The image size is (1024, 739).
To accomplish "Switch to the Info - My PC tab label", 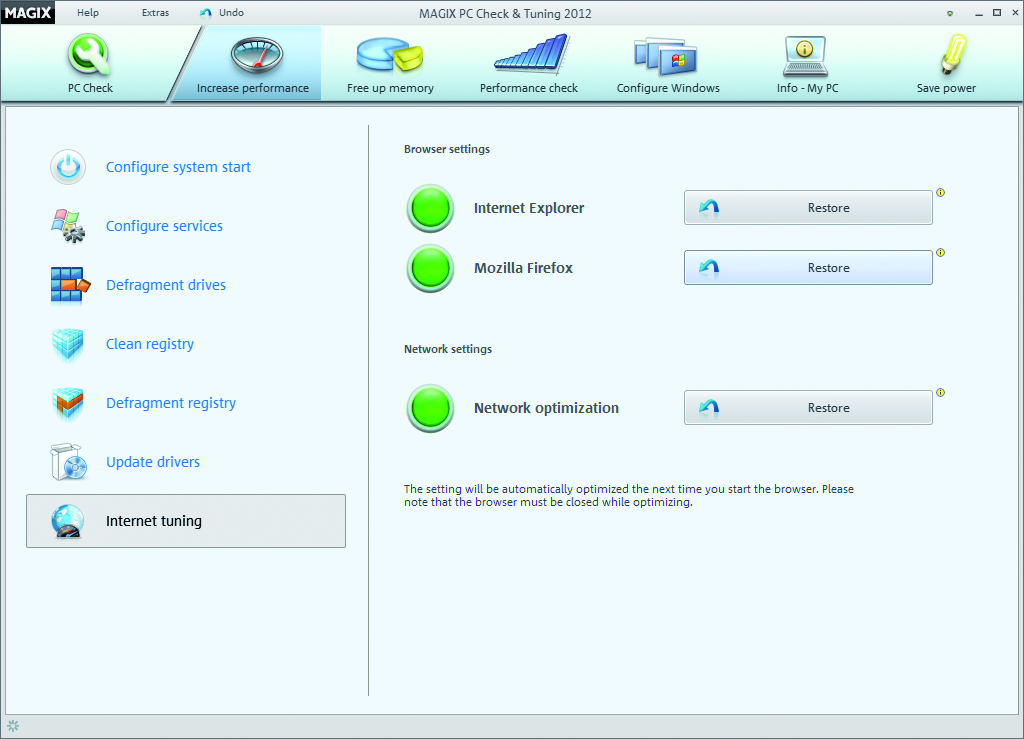I will 807,88.
